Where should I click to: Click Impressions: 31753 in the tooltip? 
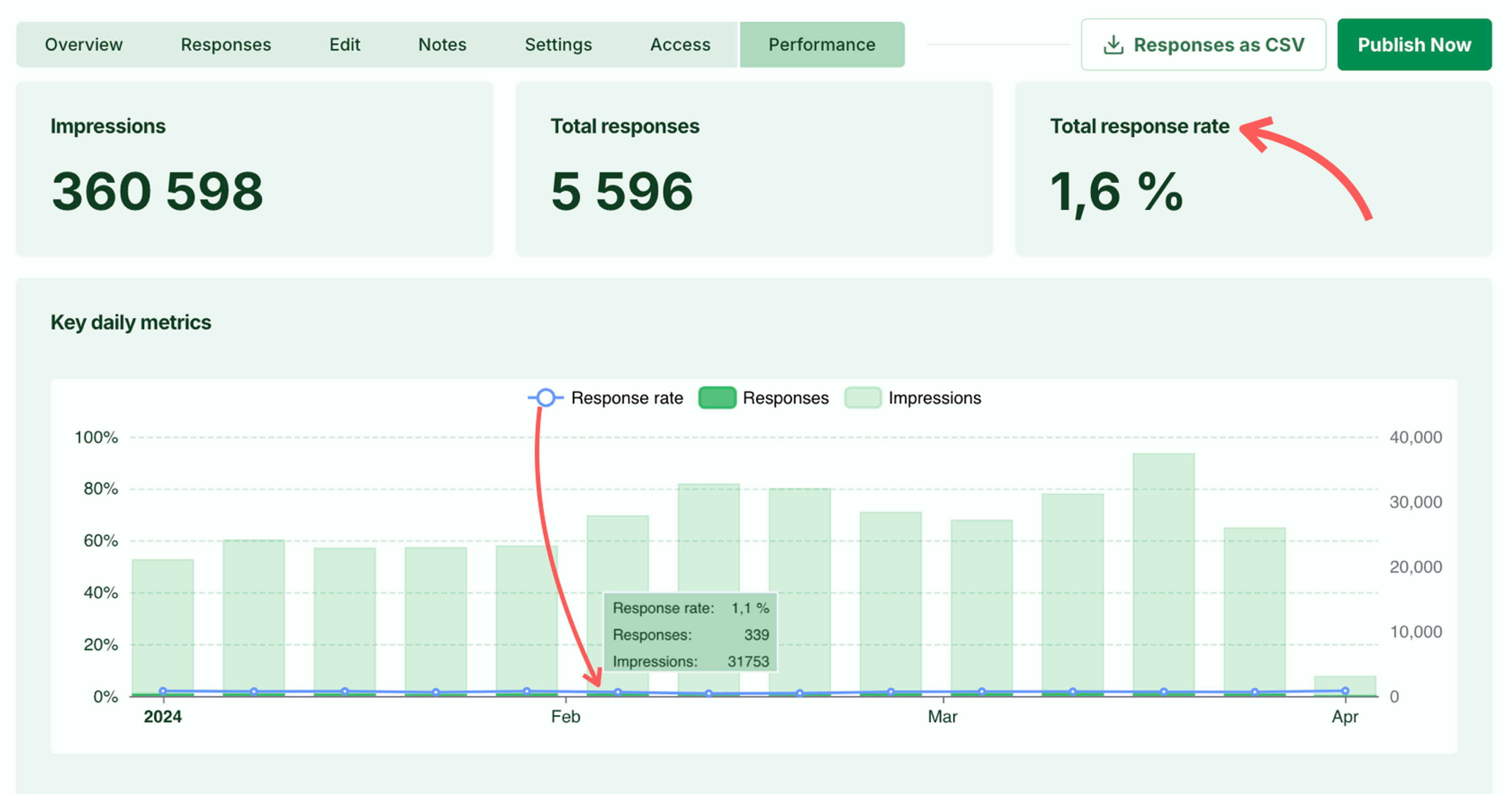690,661
